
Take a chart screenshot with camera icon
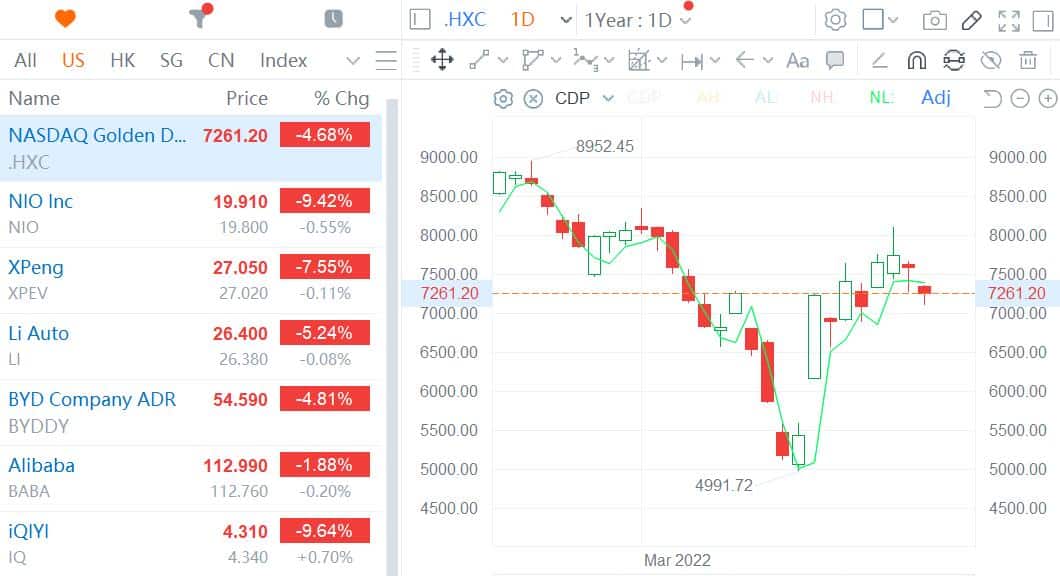pyautogui.click(x=934, y=18)
